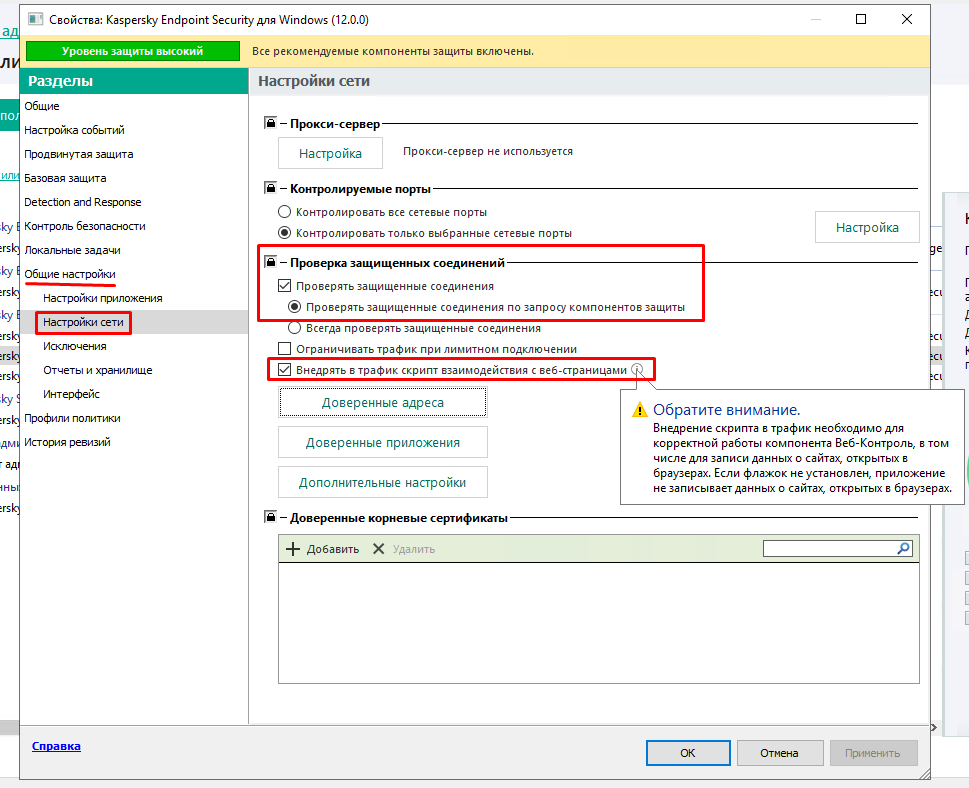This screenshot has width=969, height=788.
Task: Select Всегда проверять защищенные соединения
Action: click(x=295, y=328)
